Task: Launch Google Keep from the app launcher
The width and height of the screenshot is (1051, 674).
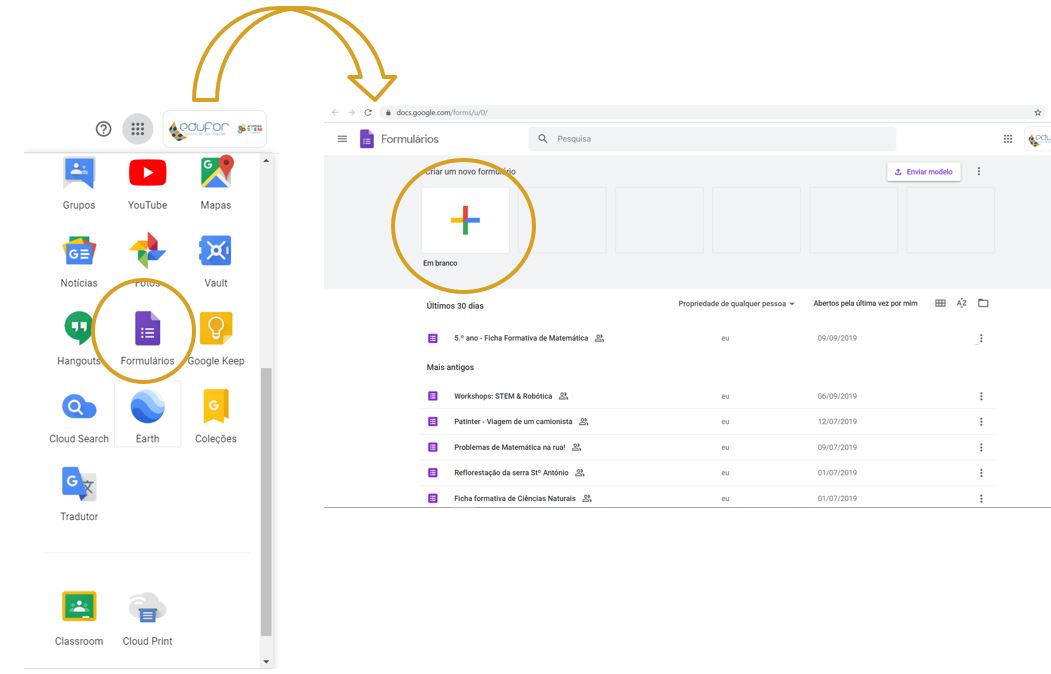Action: click(x=216, y=329)
